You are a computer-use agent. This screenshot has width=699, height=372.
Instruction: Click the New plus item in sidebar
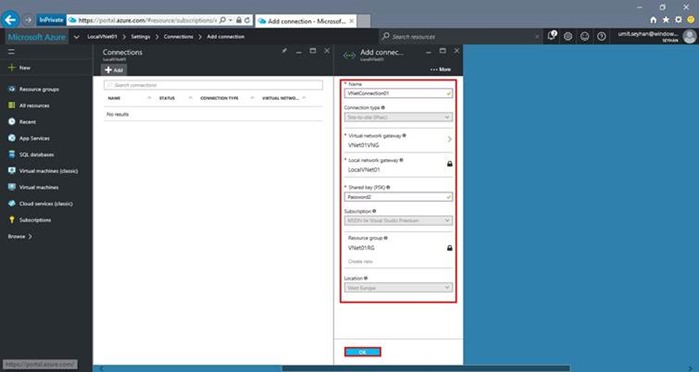[x=20, y=68]
